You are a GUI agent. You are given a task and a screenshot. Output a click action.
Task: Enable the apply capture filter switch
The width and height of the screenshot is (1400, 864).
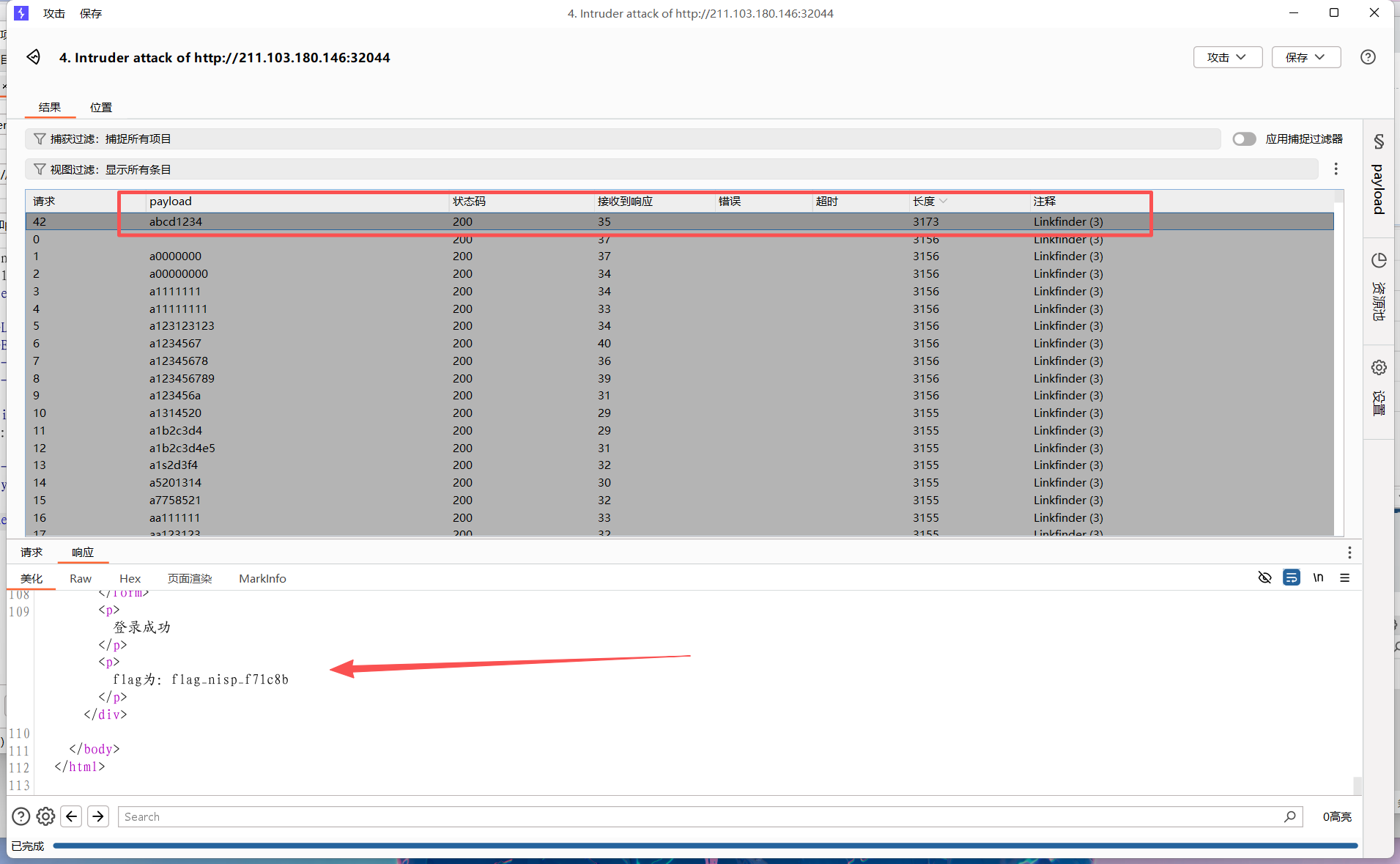[1243, 139]
